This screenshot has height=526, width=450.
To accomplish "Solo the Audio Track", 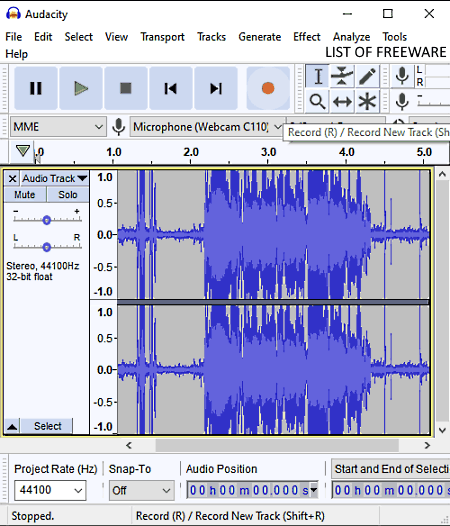I will point(68,195).
